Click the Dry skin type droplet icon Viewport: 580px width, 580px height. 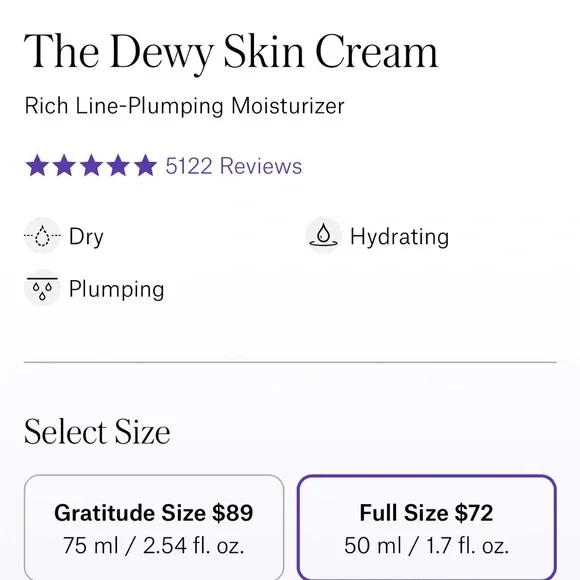[43, 236]
